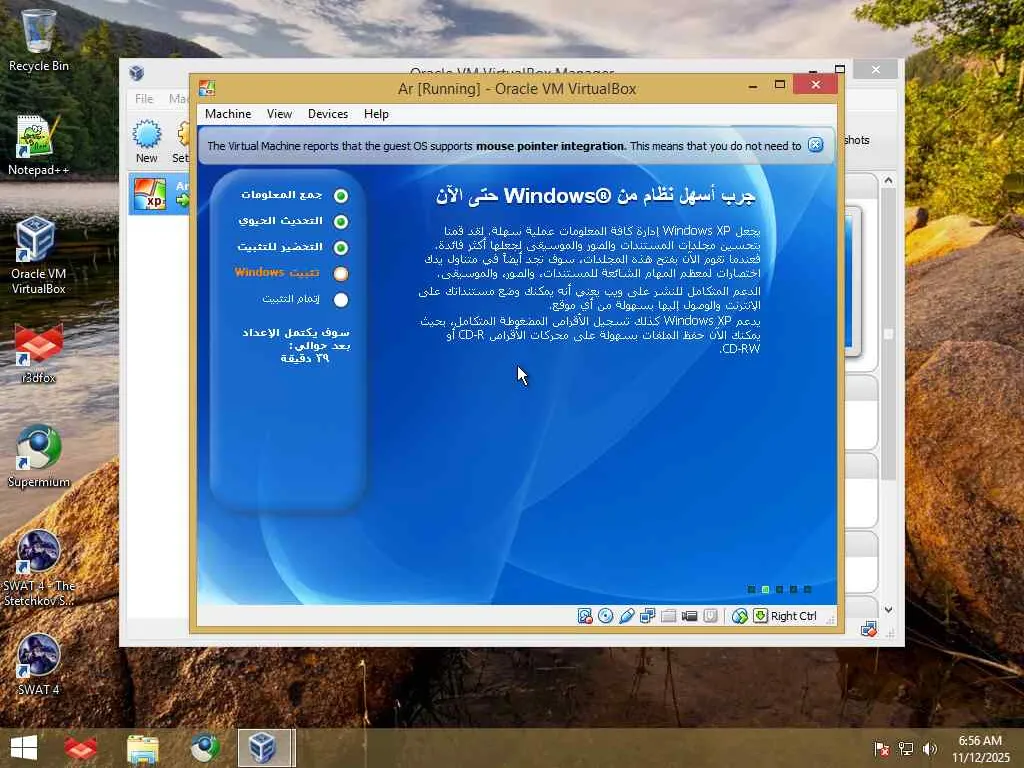Viewport: 1024px width, 768px height.
Task: Open the View menu
Action: pos(279,114)
